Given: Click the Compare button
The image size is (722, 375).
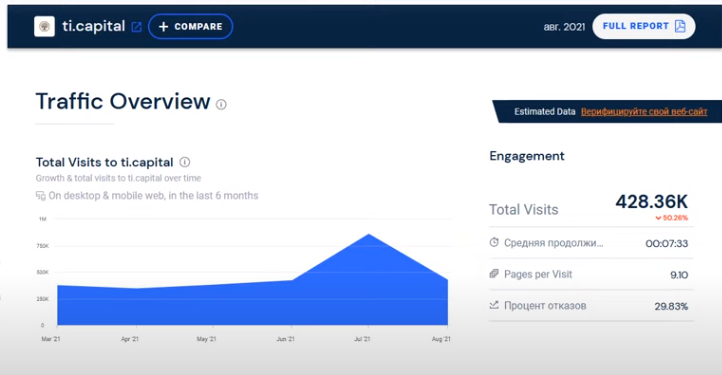Looking at the screenshot, I should pyautogui.click(x=191, y=26).
